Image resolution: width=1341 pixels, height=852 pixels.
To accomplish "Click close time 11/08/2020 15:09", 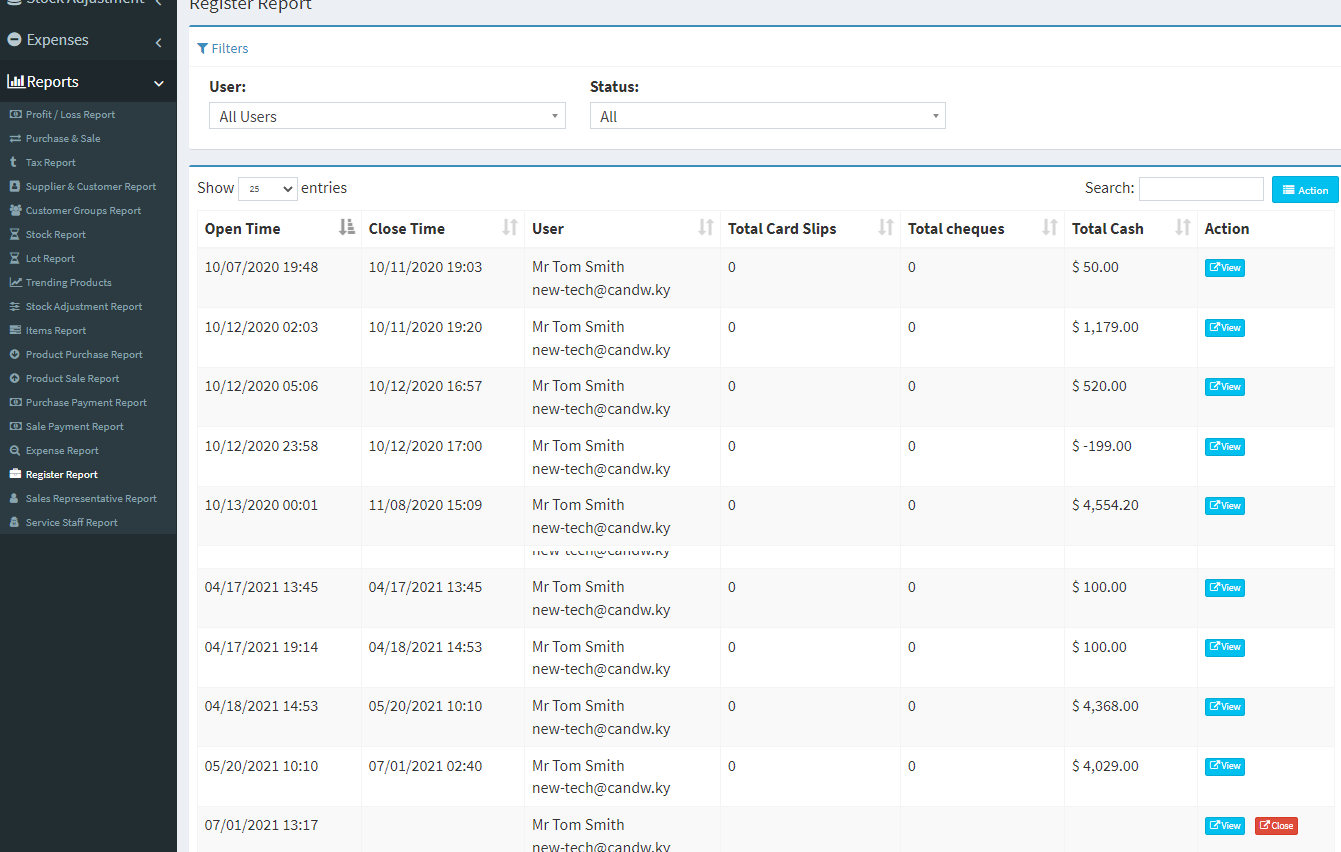I will pyautogui.click(x=425, y=505).
